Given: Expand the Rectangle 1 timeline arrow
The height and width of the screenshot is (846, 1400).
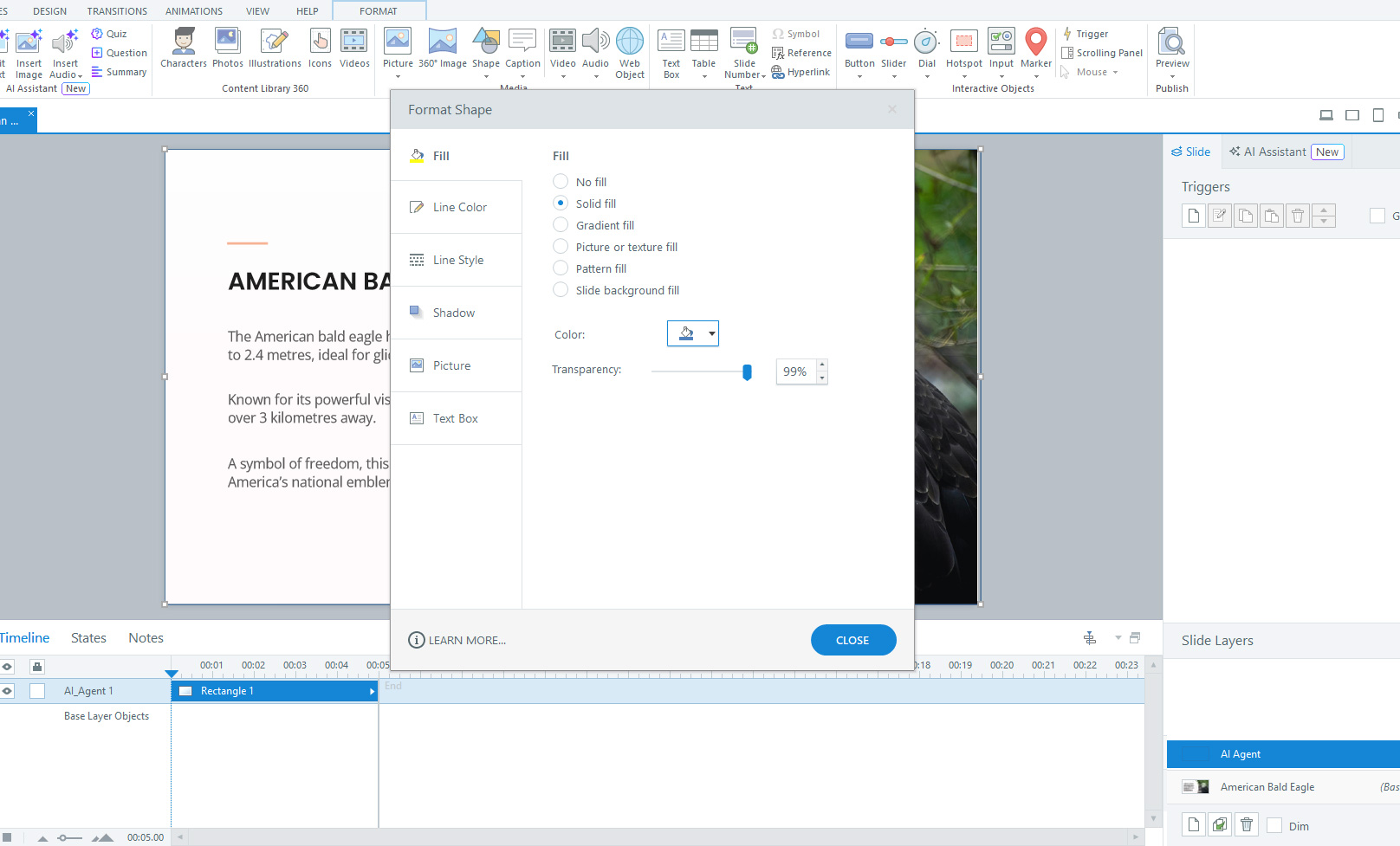Looking at the screenshot, I should pos(372,691).
